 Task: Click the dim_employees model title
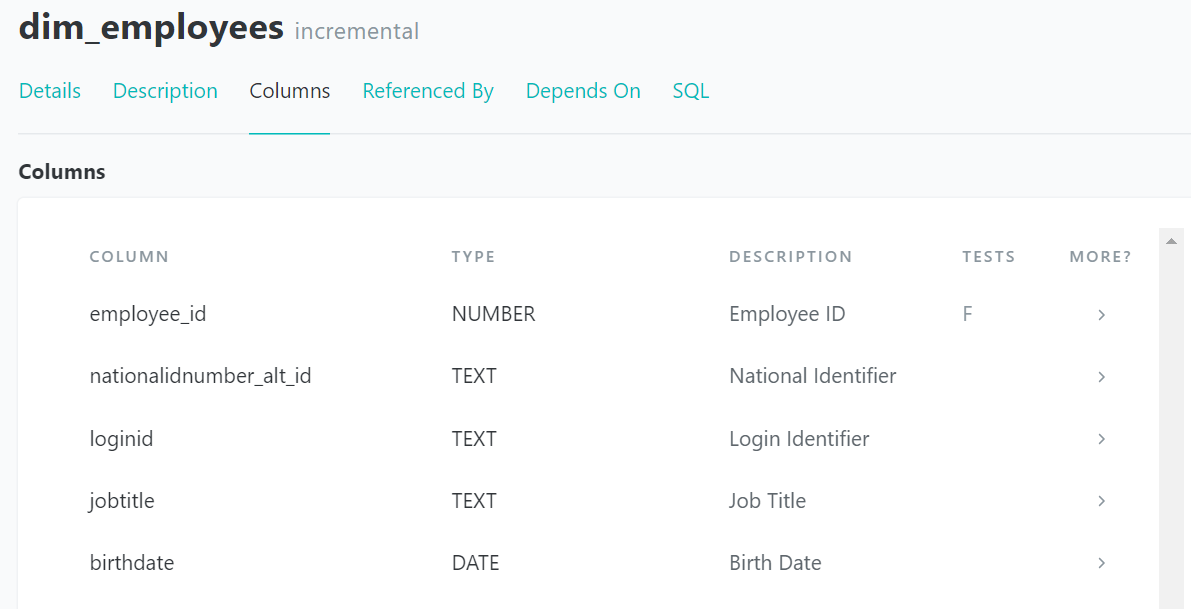pyautogui.click(x=150, y=28)
